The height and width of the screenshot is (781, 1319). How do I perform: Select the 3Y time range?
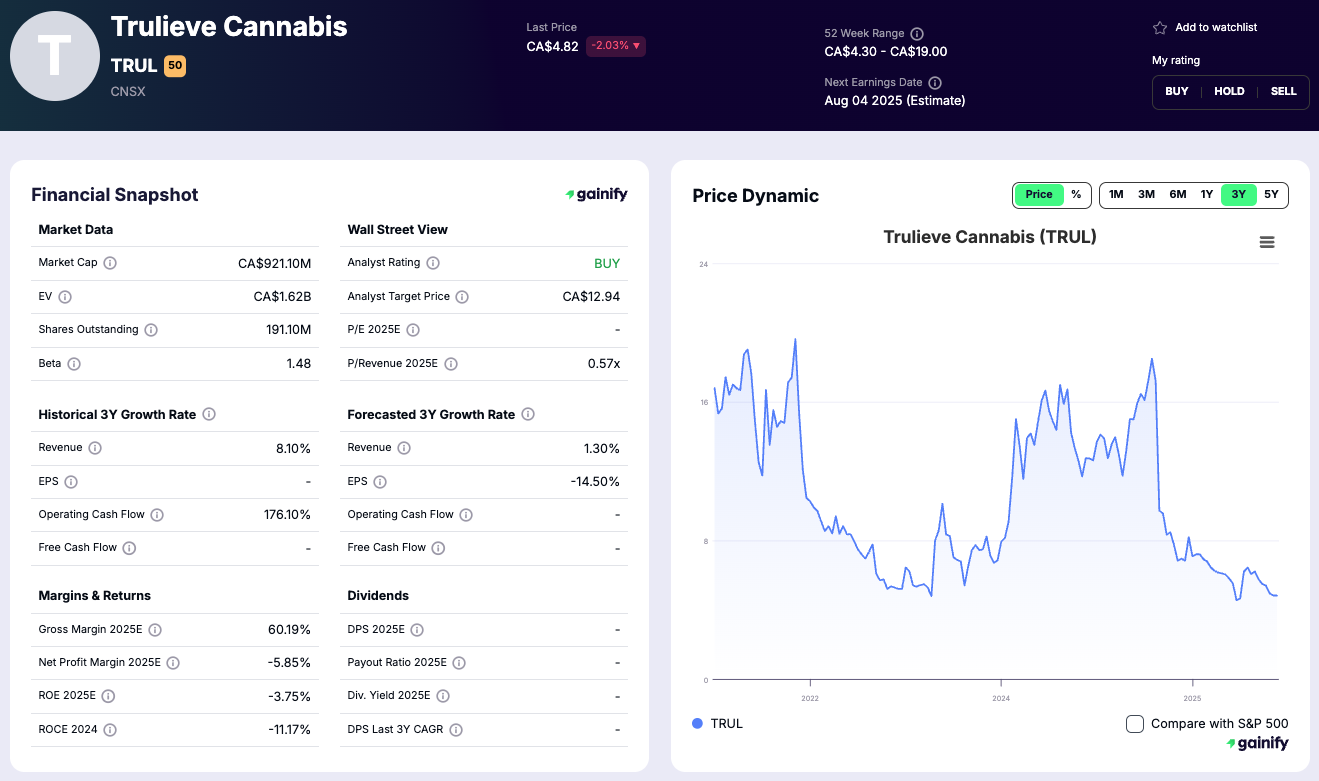click(x=1238, y=195)
